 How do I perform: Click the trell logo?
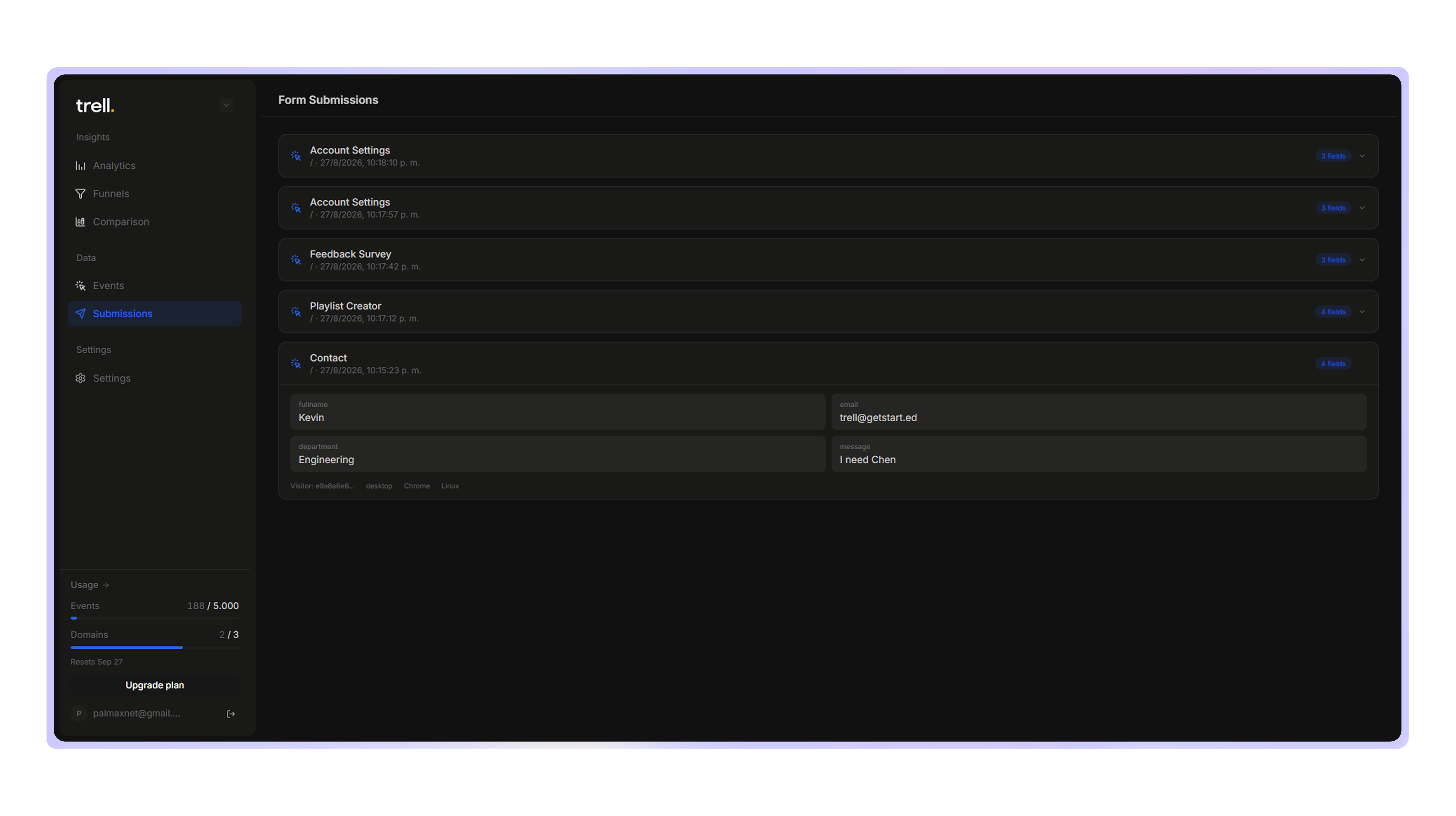(95, 106)
